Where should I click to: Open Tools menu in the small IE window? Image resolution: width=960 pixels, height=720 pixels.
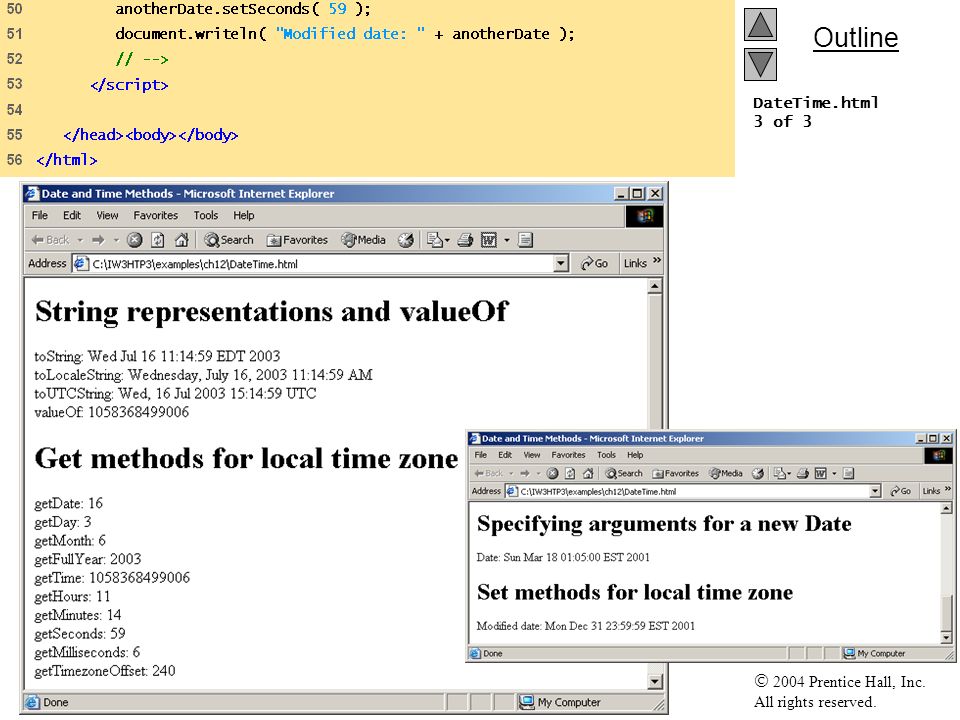(606, 455)
